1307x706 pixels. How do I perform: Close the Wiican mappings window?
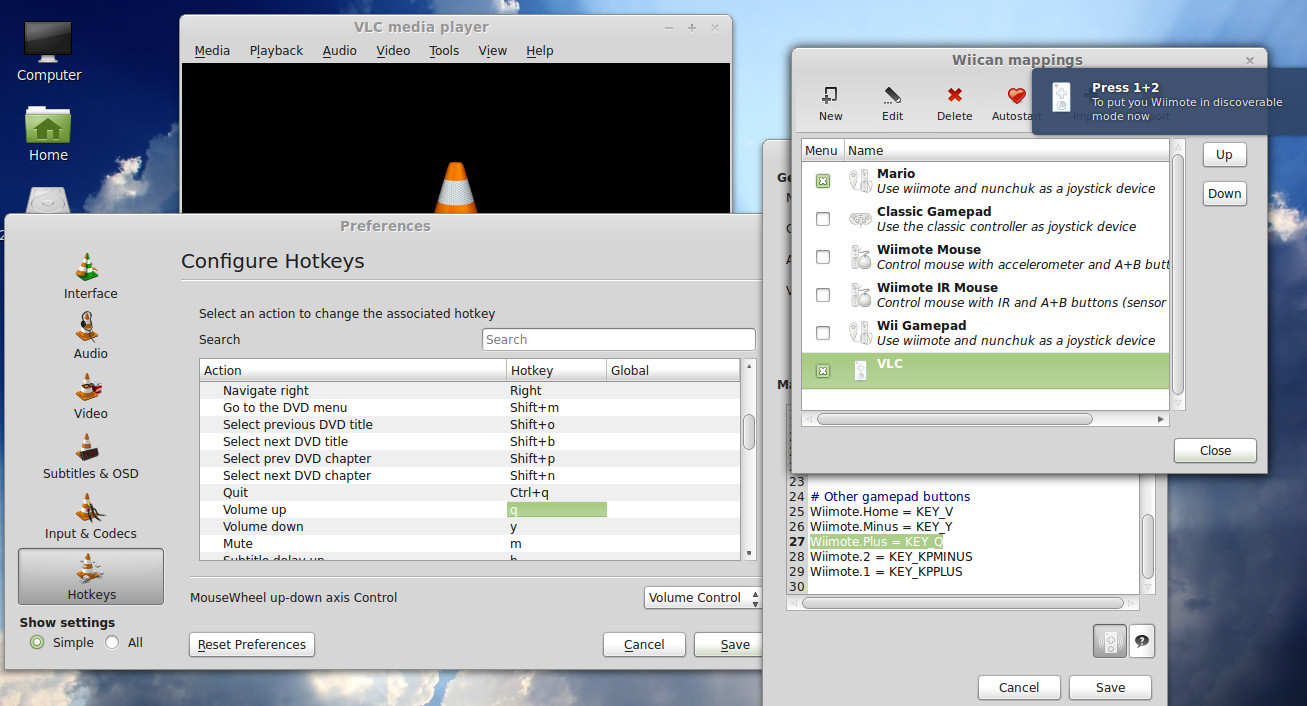1214,450
